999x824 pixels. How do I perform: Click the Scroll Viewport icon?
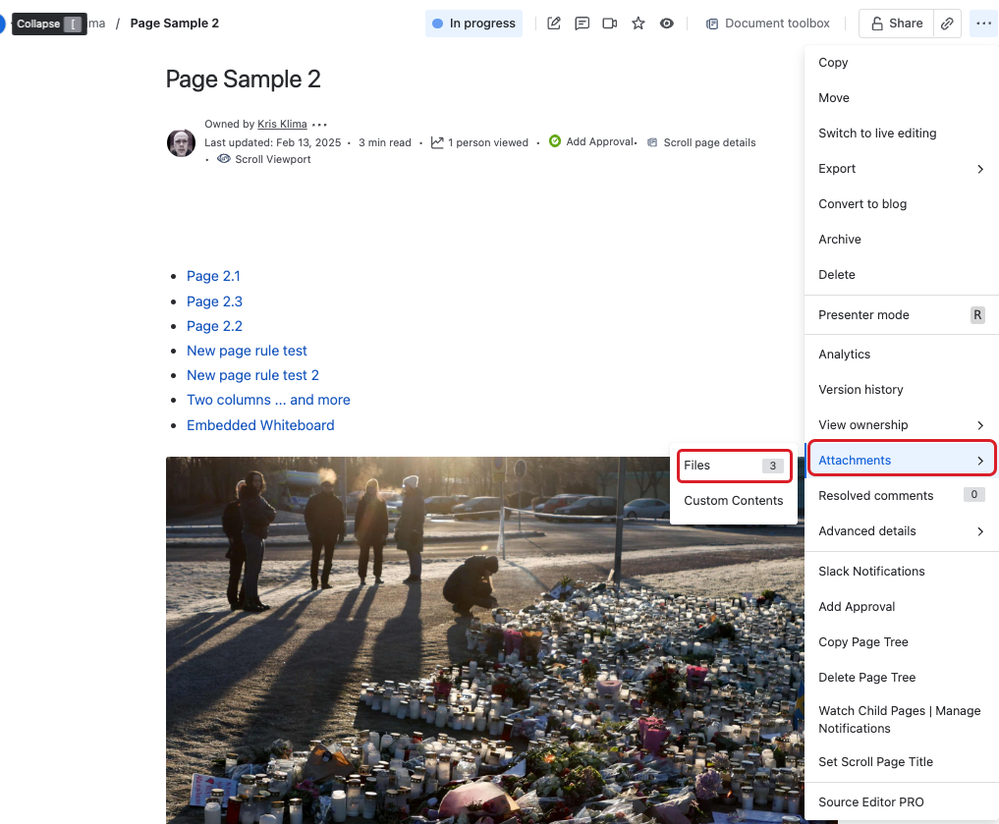pos(224,159)
